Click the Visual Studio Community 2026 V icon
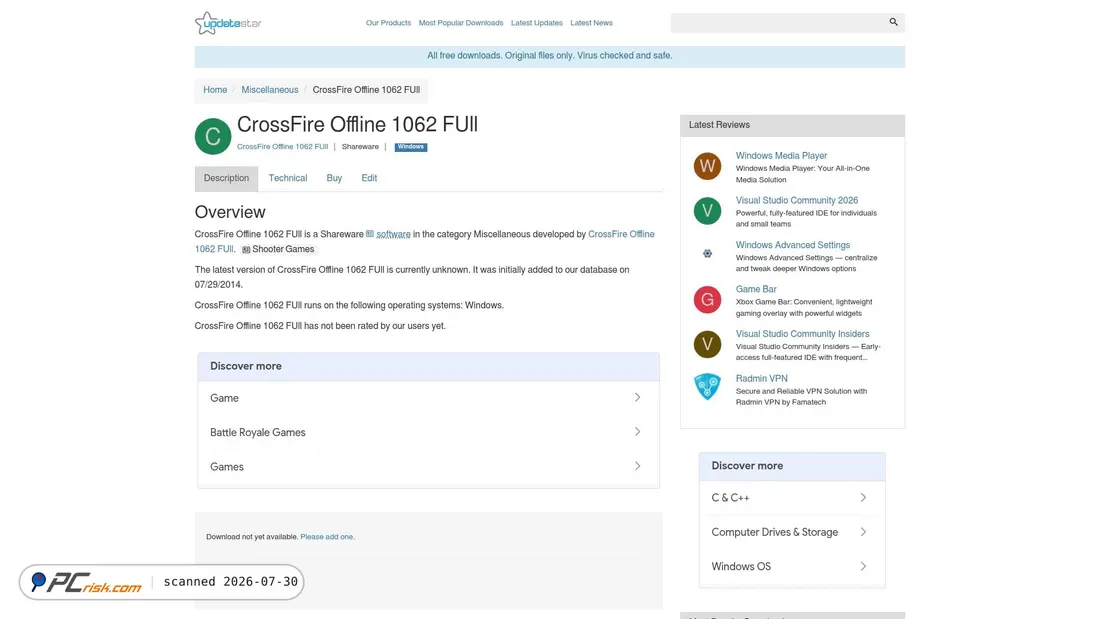 point(707,211)
